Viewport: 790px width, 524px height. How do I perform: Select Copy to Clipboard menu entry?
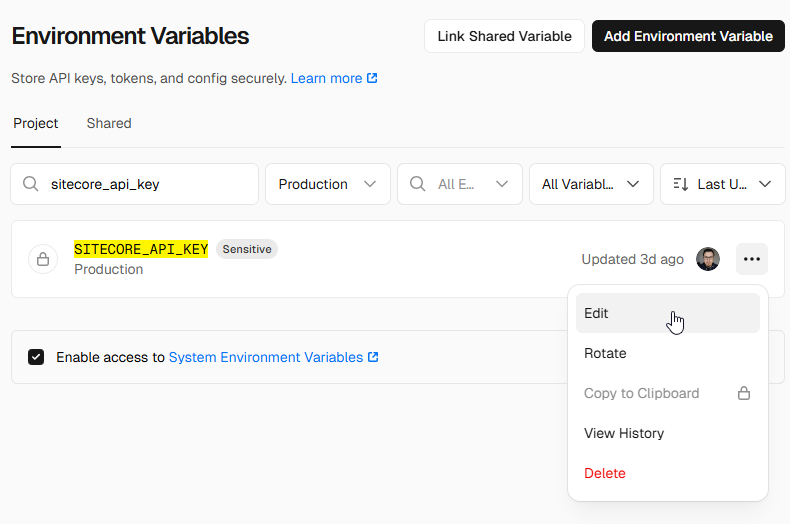click(x=668, y=393)
